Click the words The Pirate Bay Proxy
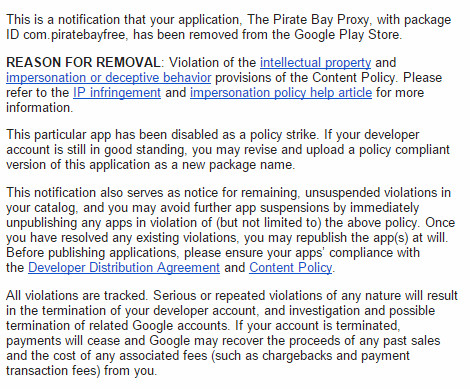Viewport: 470px width, 389px height. (308, 20)
